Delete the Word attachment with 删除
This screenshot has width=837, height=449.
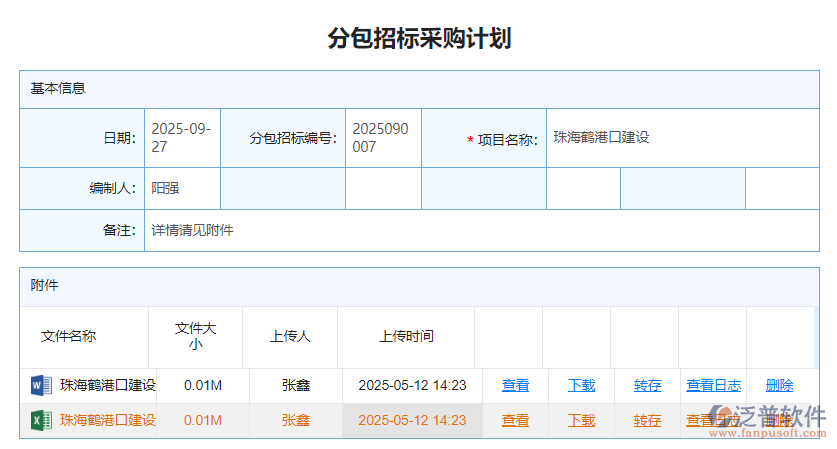779,385
